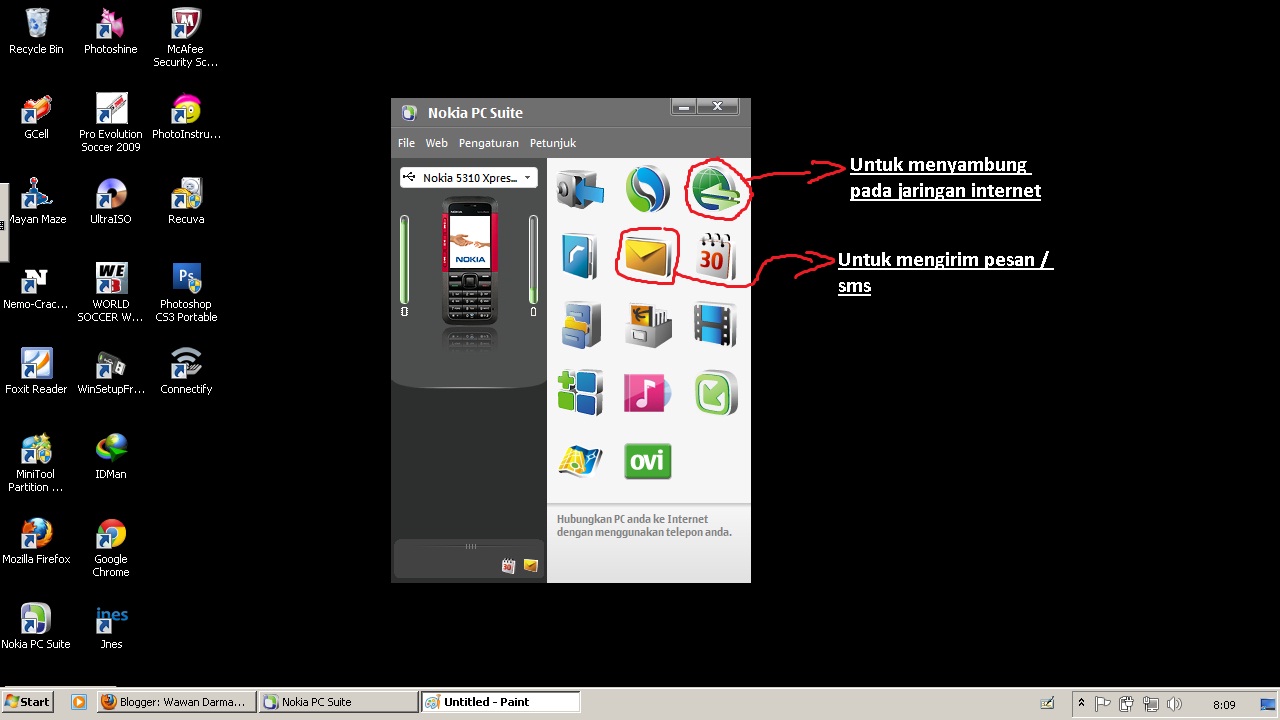Image resolution: width=1280 pixels, height=720 pixels.
Task: Open the WORLD SOCCER desktop shortcut
Action: (x=111, y=293)
